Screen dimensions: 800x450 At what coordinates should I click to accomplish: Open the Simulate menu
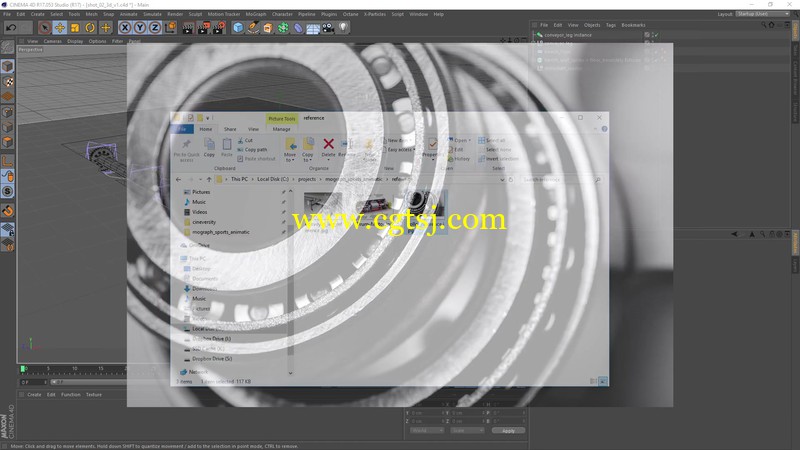pos(152,14)
